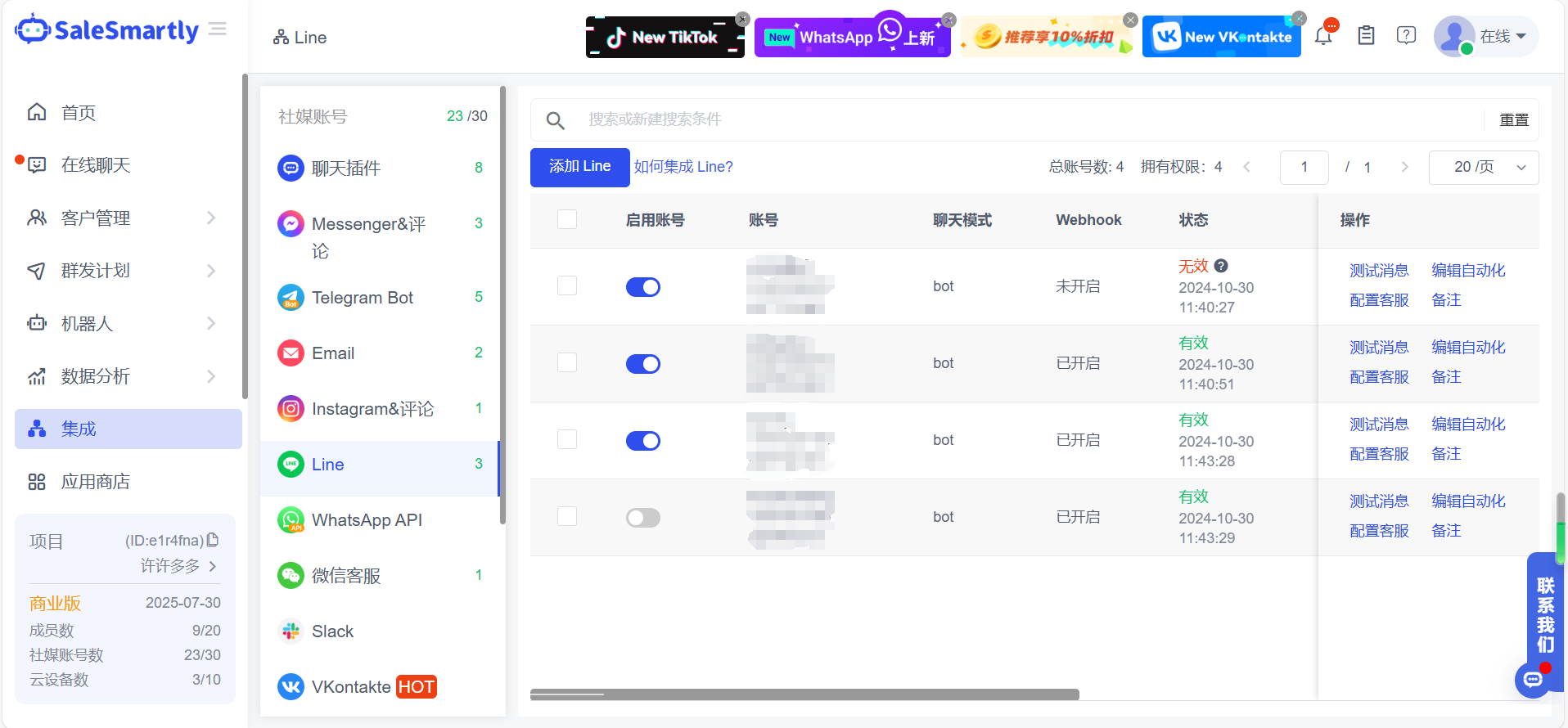The image size is (1568, 728).
Task: Click the page number input box
Action: [1304, 167]
